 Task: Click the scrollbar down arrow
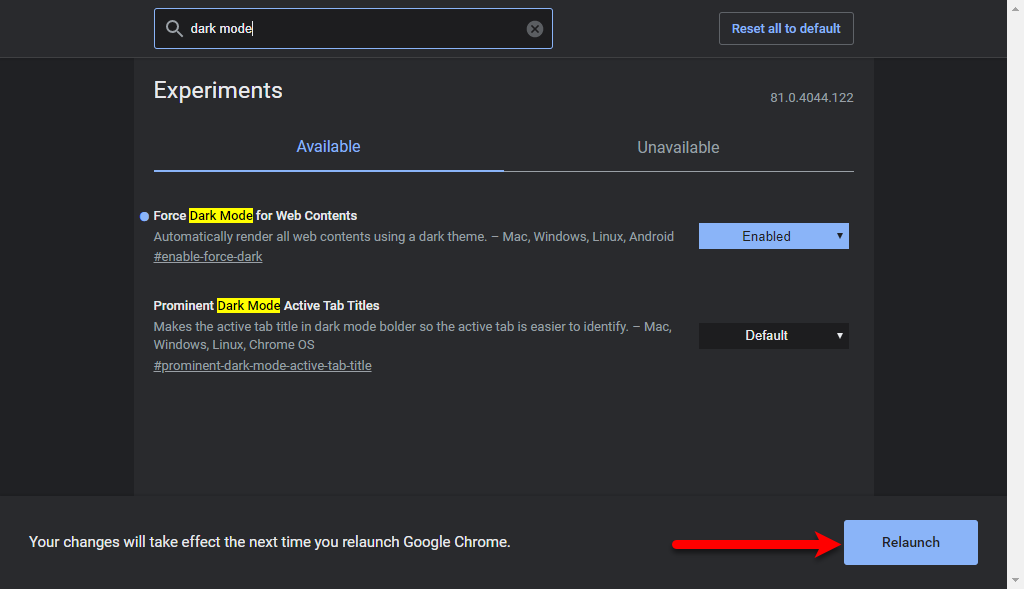pyautogui.click(x=1016, y=580)
